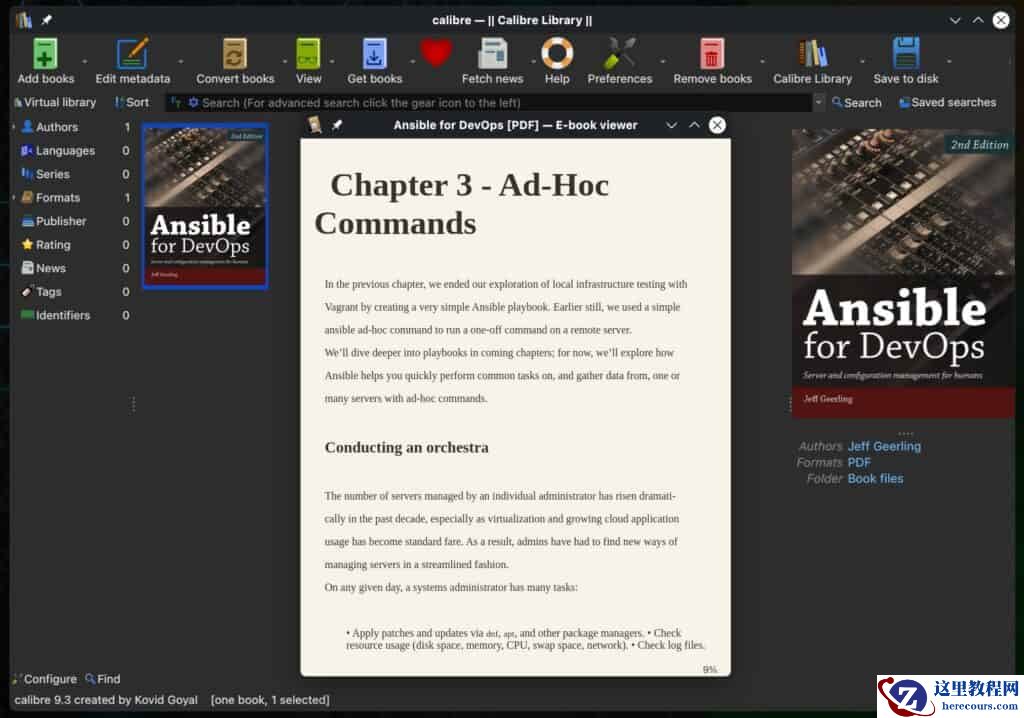
Task: Click pin icon in E-book viewer titlebar
Action: pyautogui.click(x=337, y=125)
